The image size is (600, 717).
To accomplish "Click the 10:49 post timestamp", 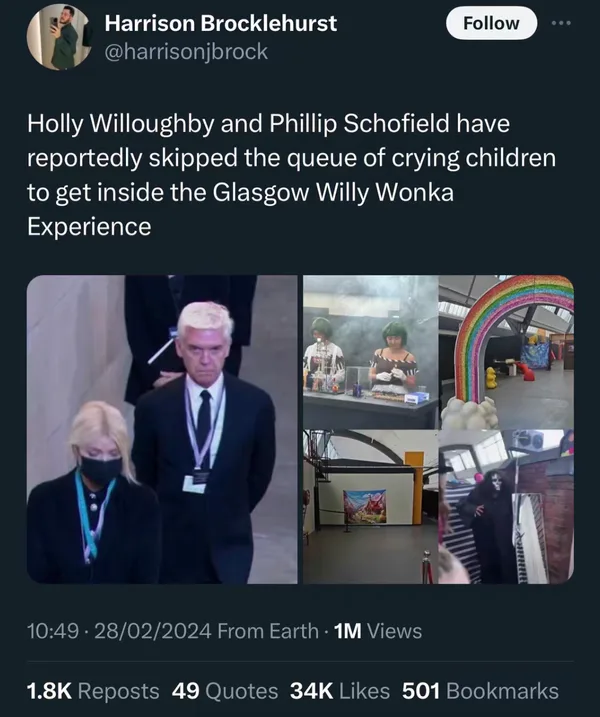I will (x=53, y=631).
